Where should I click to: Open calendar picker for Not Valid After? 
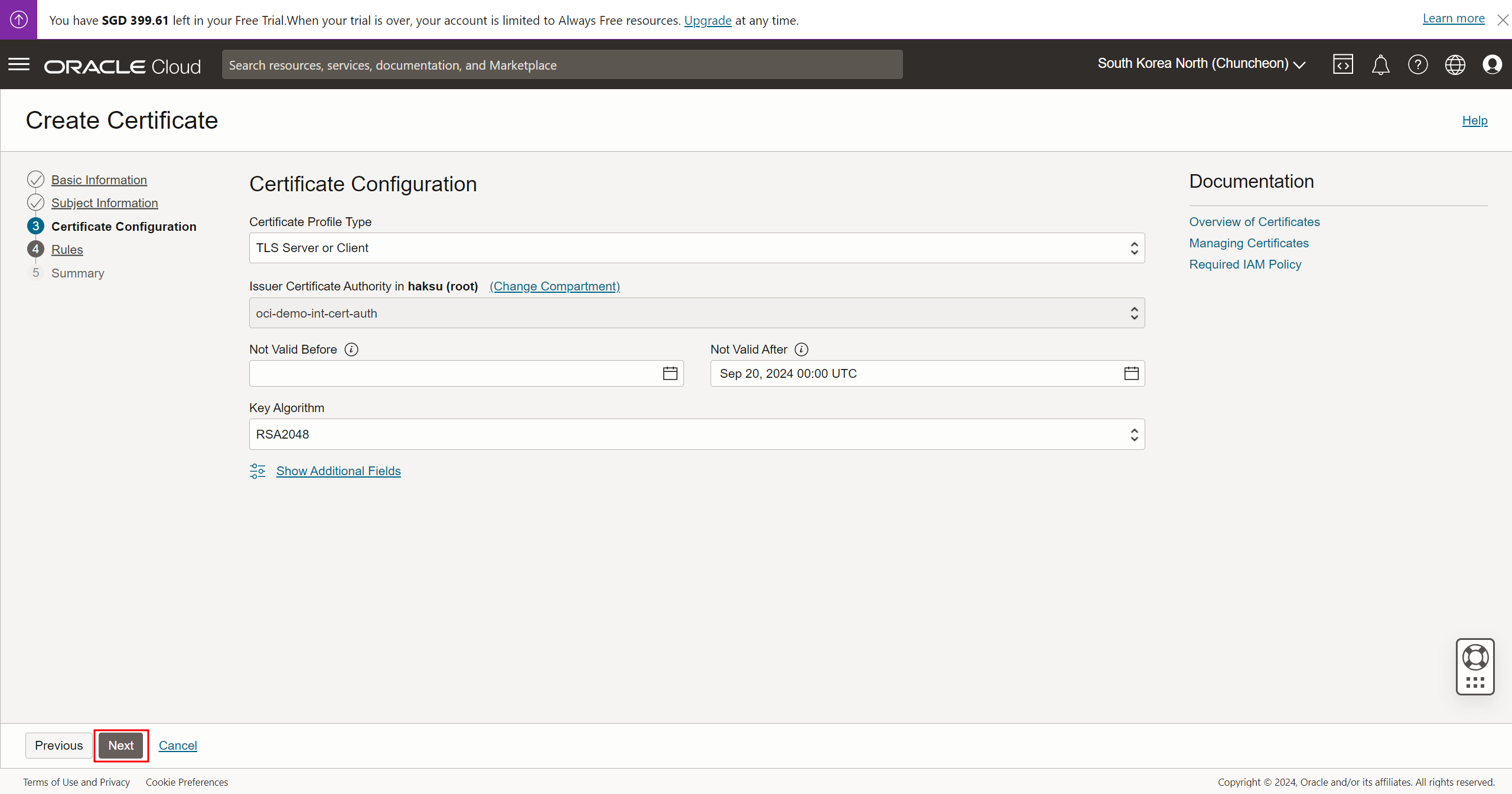click(1131, 373)
